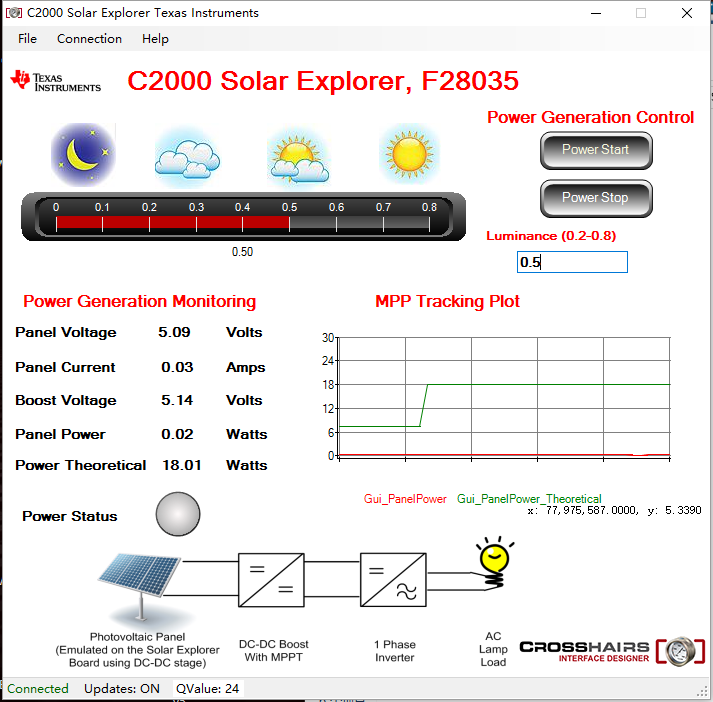Click the night moon weather icon
713x702 pixels.
pyautogui.click(x=83, y=155)
